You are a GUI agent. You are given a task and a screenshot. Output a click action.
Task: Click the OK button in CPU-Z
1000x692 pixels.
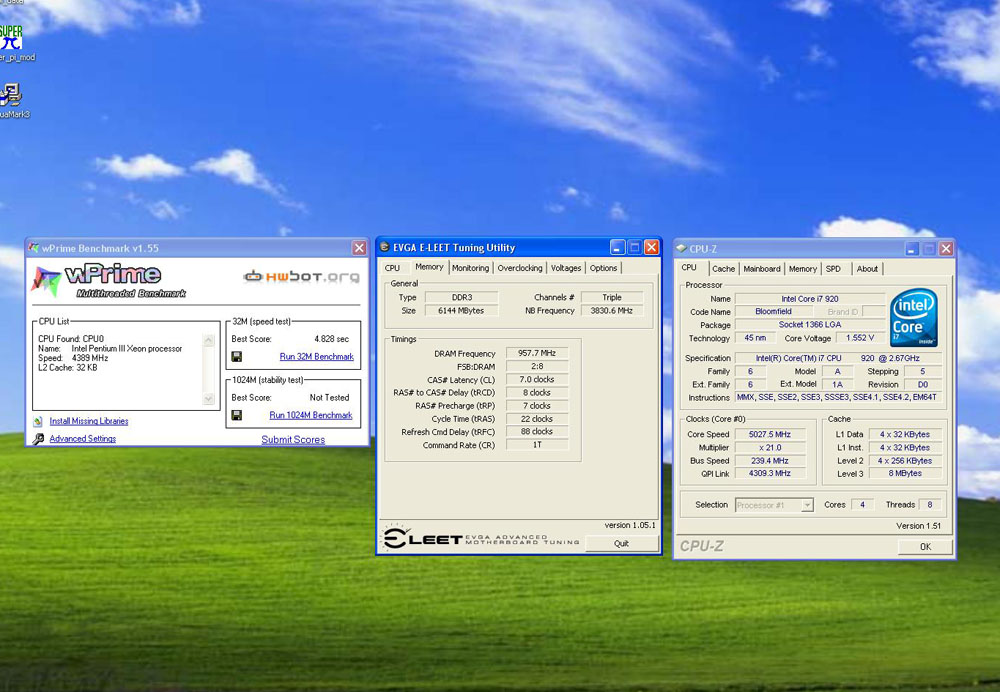[925, 547]
